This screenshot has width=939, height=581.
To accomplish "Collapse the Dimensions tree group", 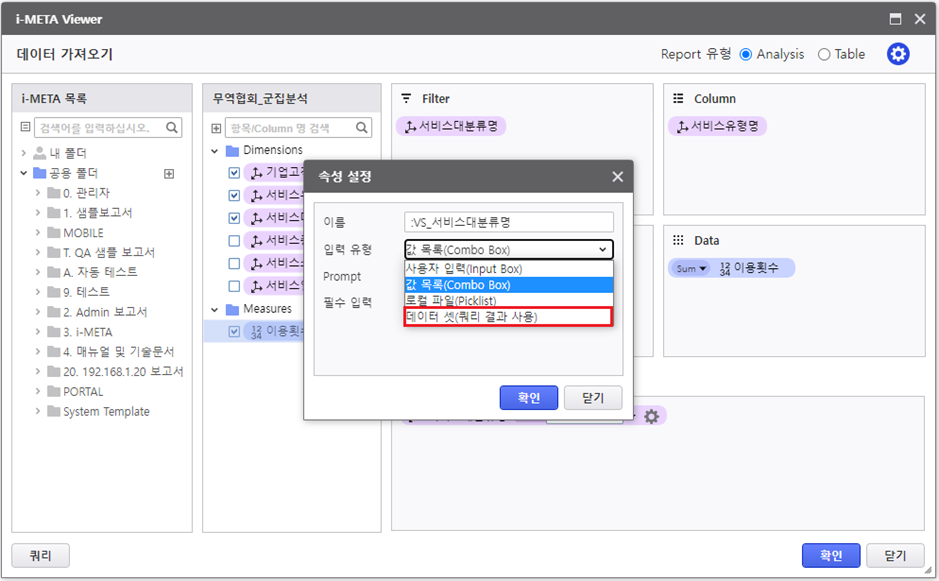I will (x=216, y=150).
